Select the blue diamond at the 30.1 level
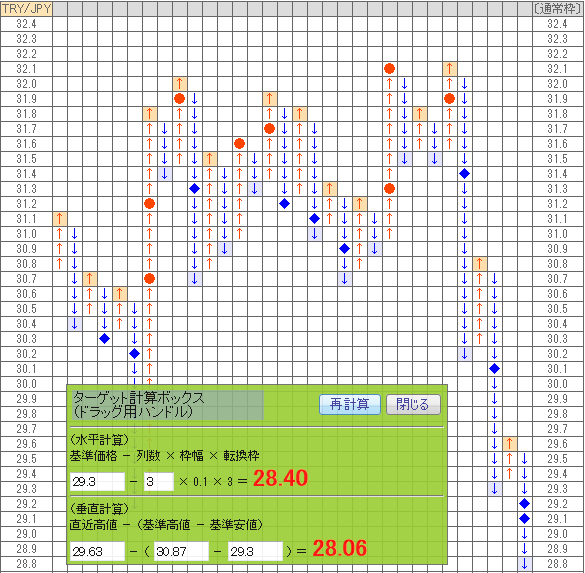 click(494, 369)
